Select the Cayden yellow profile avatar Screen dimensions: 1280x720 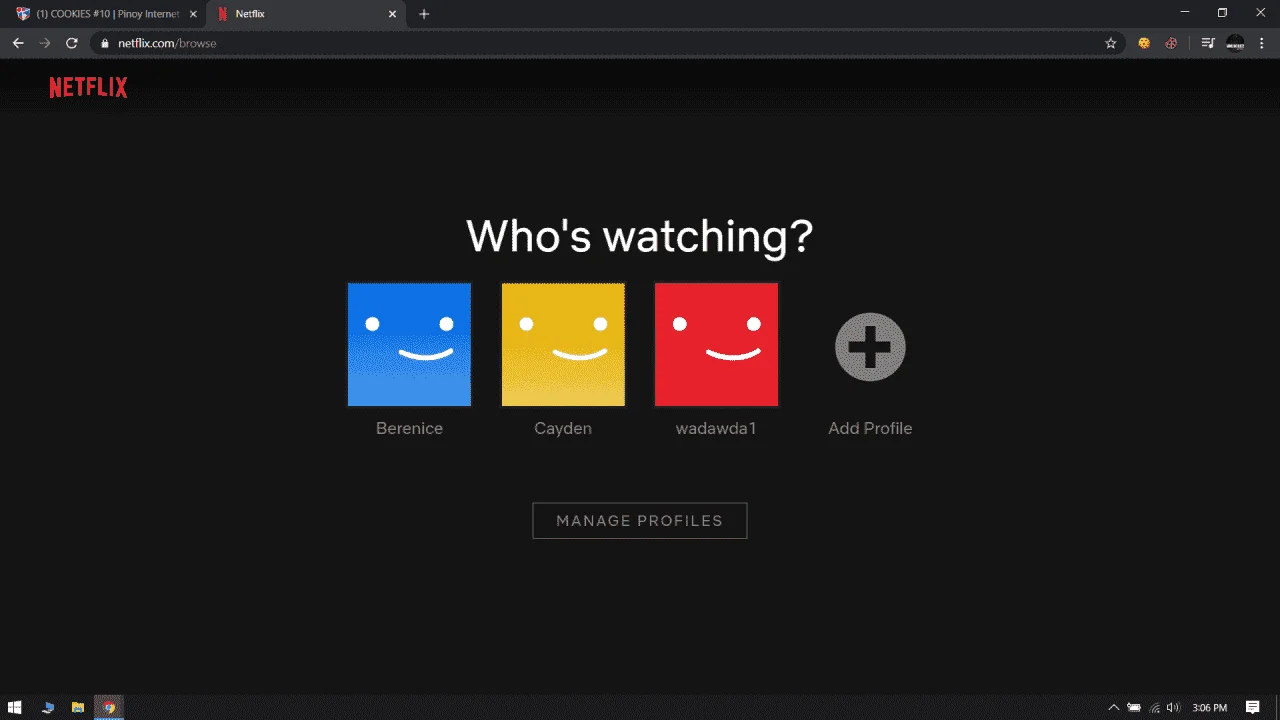pyautogui.click(x=563, y=344)
